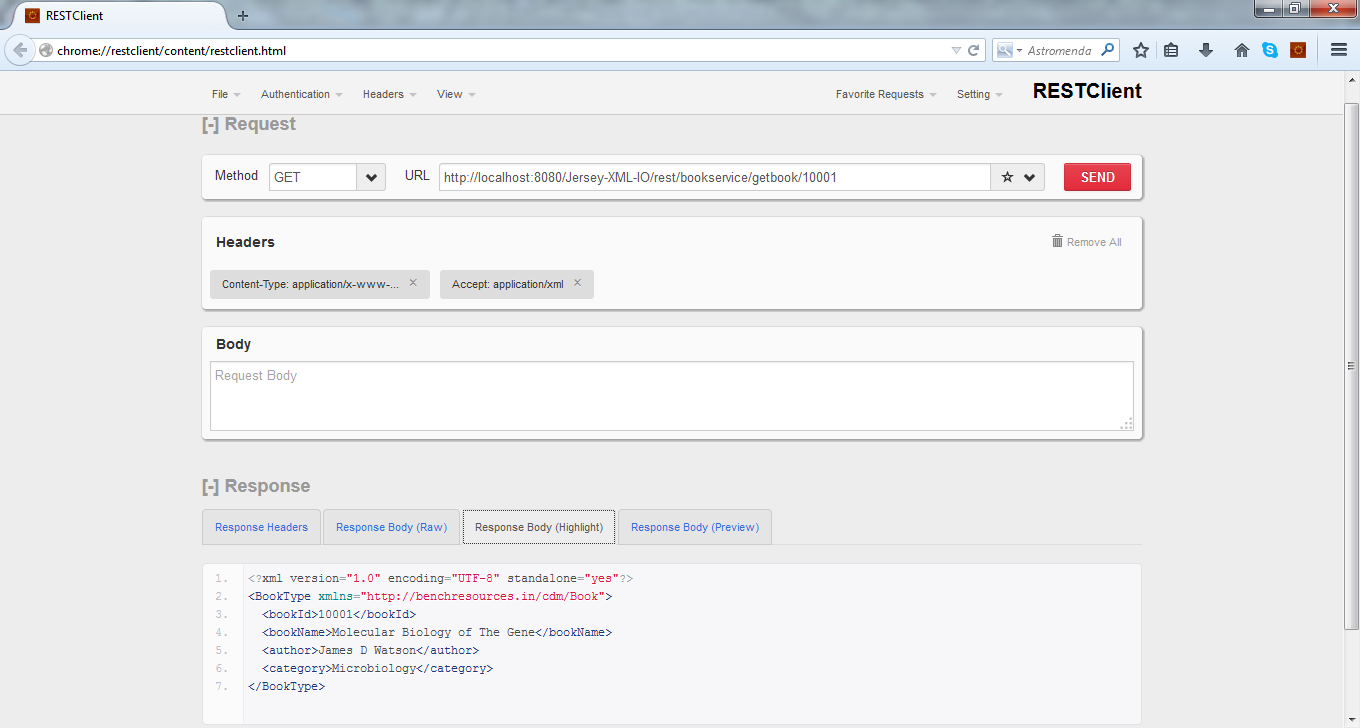Image resolution: width=1360 pixels, height=728 pixels.
Task: Open the Setting menu
Action: [980, 94]
